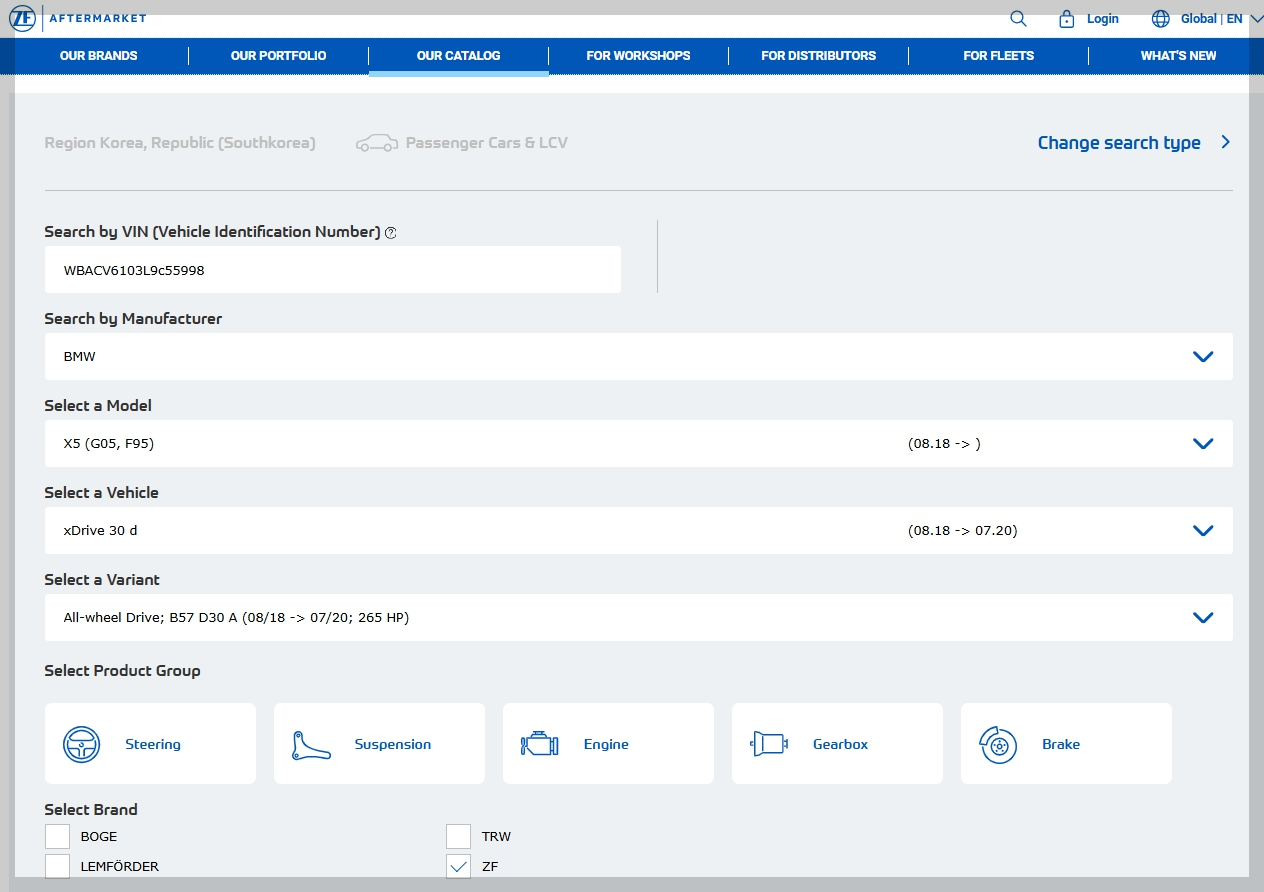This screenshot has height=892, width=1264.
Task: Select the Brake product group label
Action: (1061, 744)
